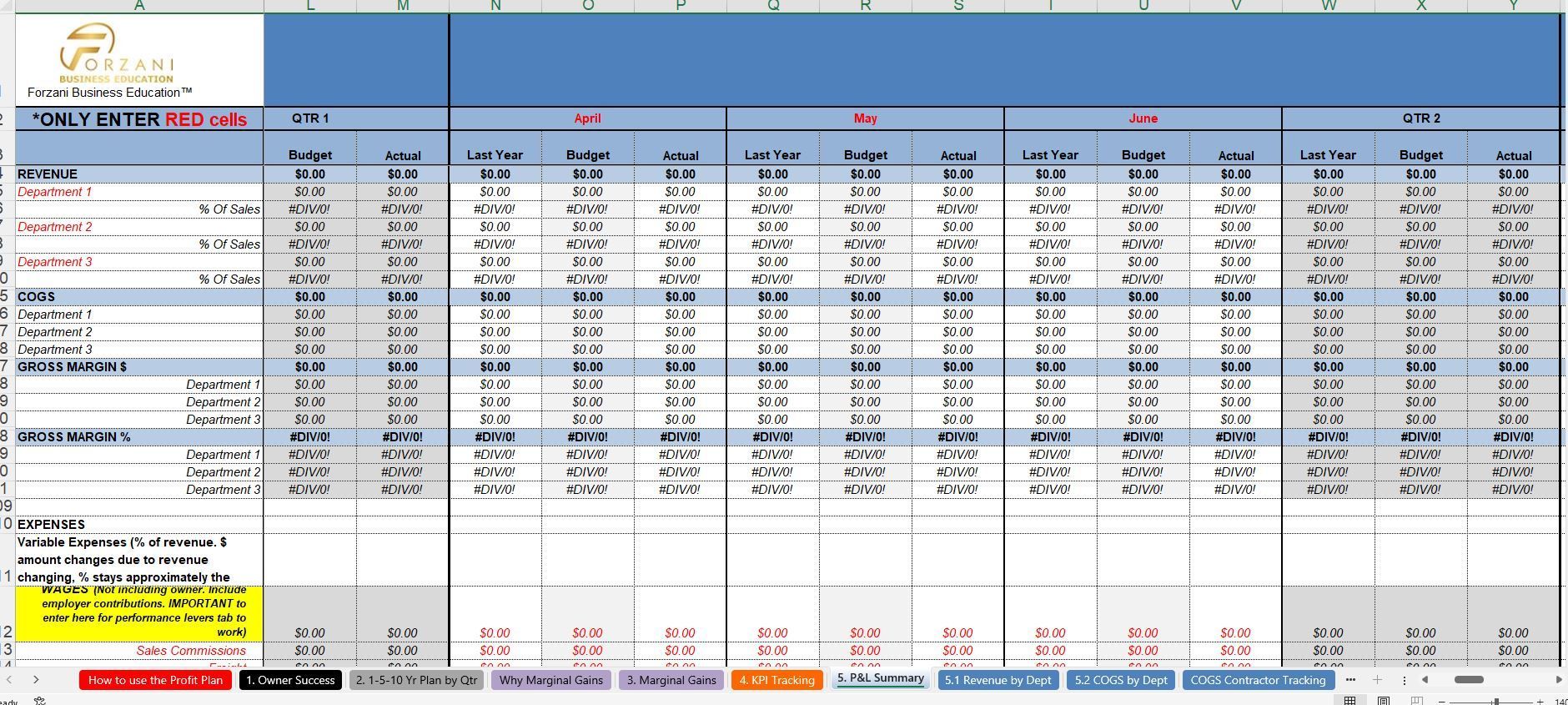Viewport: 1568px width, 705px height.
Task: Select the 'May' month header
Action: (866, 118)
